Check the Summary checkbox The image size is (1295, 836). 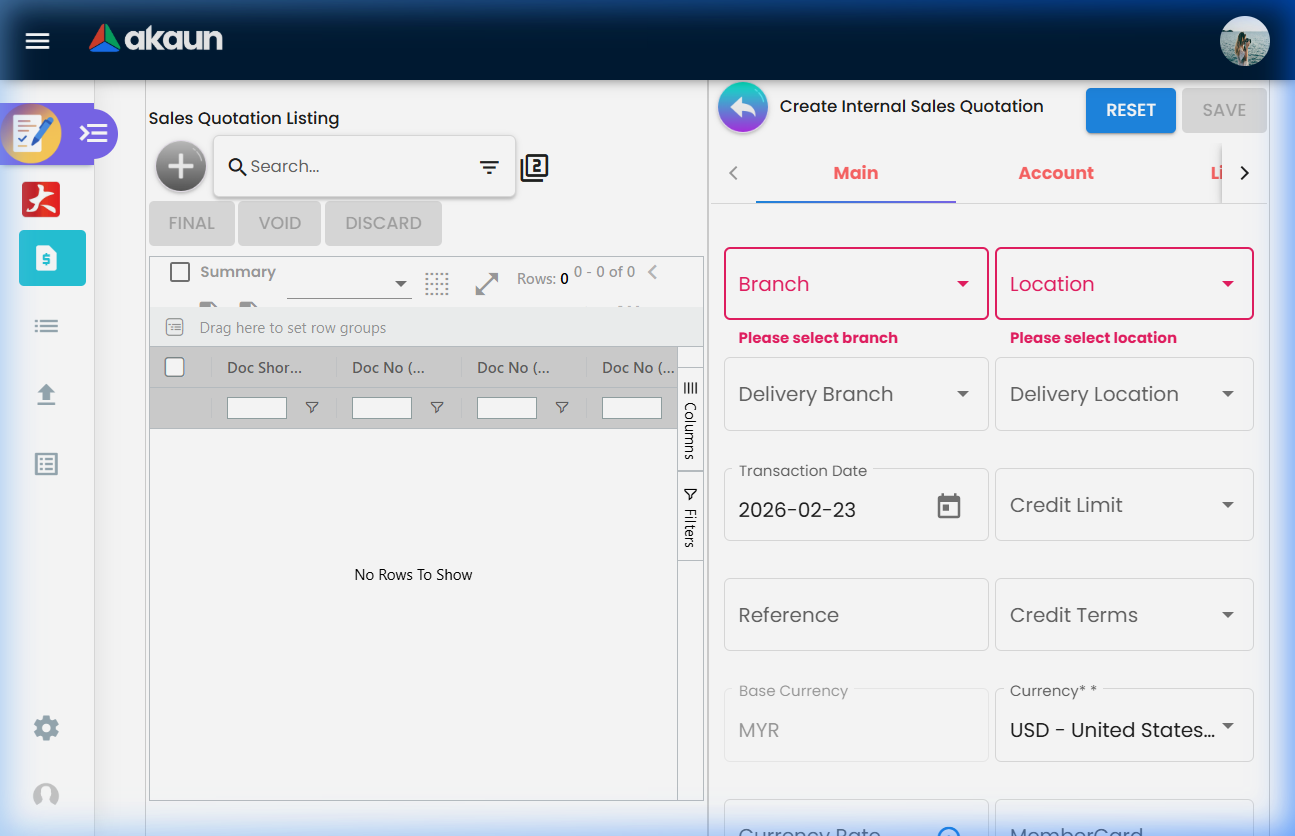click(180, 271)
